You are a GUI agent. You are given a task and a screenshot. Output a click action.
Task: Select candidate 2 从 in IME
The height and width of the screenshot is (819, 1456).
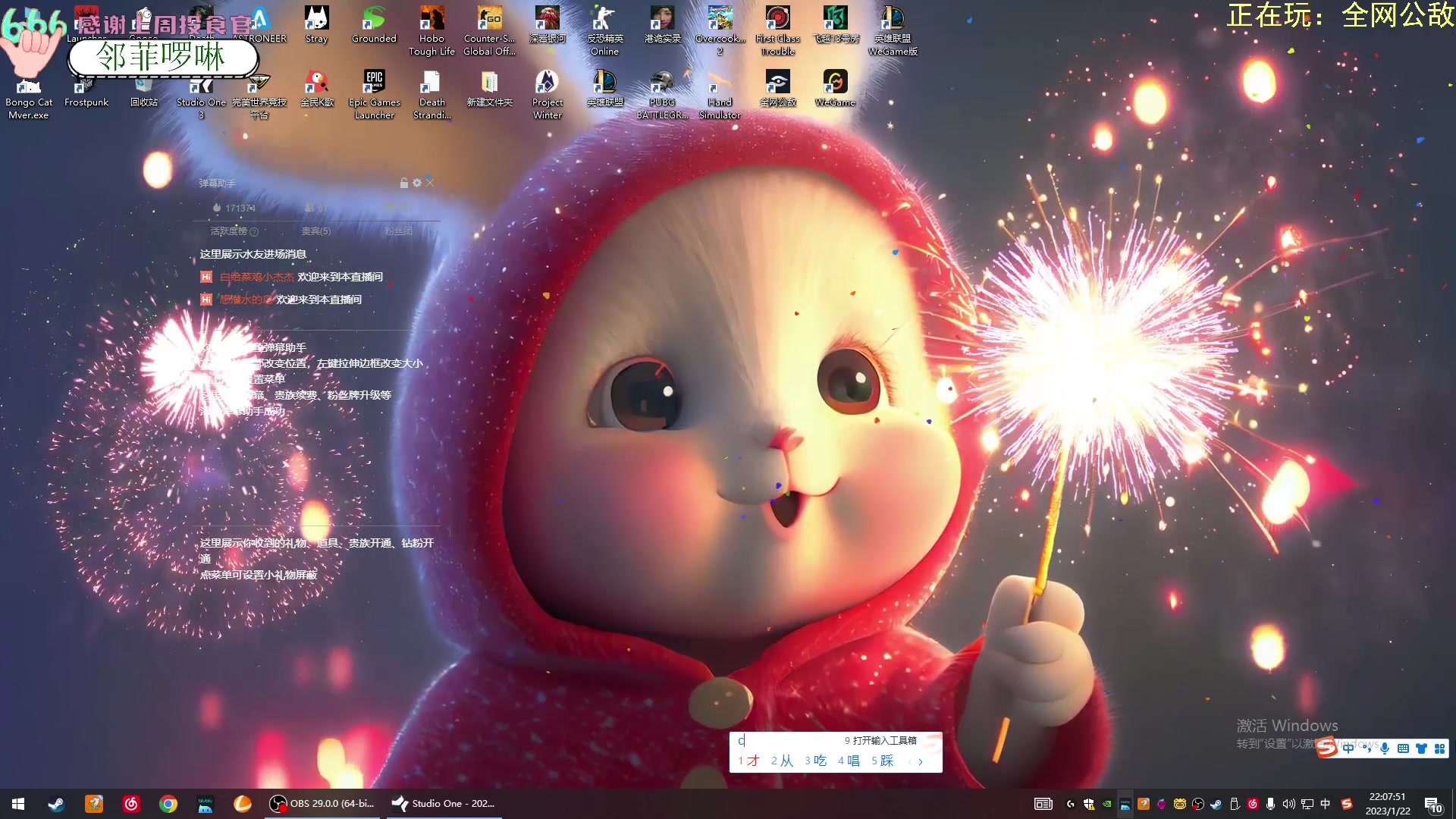coord(782,761)
